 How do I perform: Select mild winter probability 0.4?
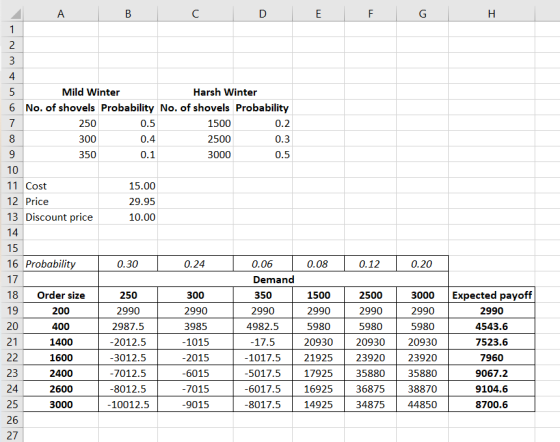coord(128,139)
